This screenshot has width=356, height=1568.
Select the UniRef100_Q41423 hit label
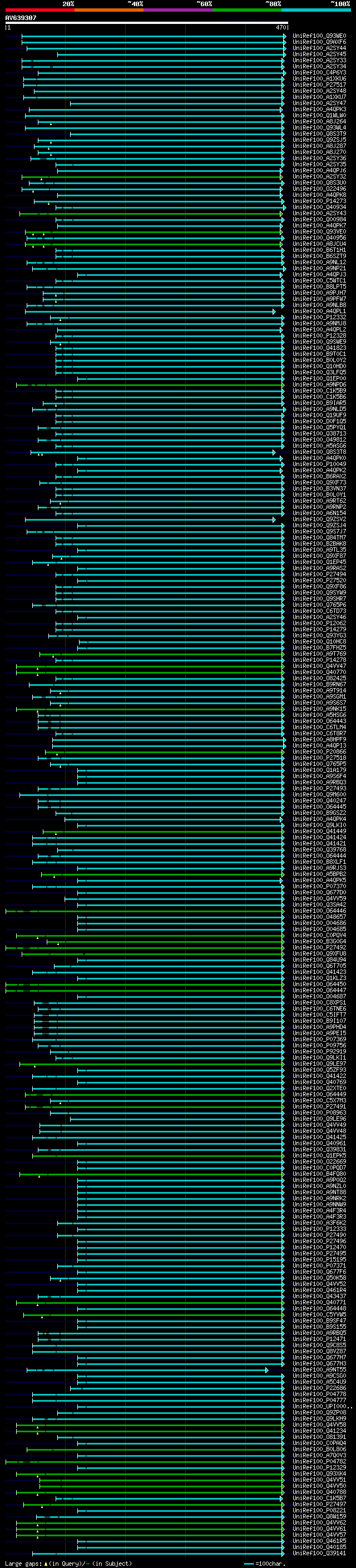(319, 972)
